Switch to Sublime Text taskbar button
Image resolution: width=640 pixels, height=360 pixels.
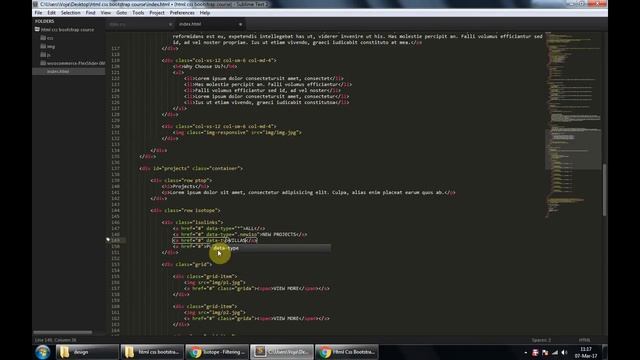tap(282, 352)
